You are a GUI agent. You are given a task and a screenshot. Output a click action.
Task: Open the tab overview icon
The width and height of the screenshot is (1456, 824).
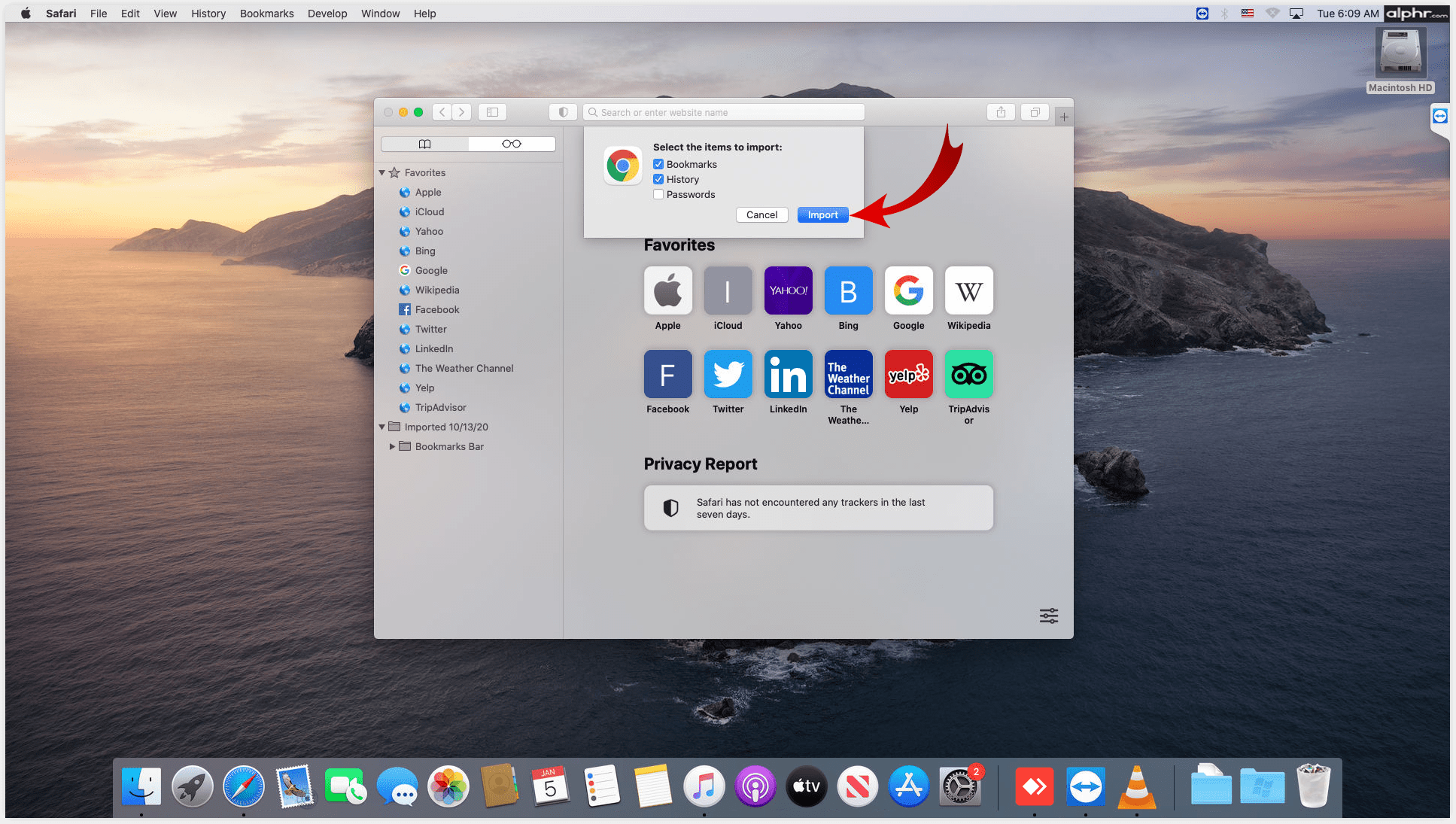coord(1035,112)
